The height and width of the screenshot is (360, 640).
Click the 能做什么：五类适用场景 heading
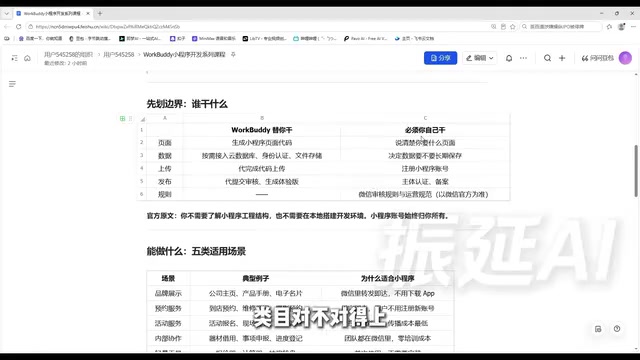click(x=196, y=251)
